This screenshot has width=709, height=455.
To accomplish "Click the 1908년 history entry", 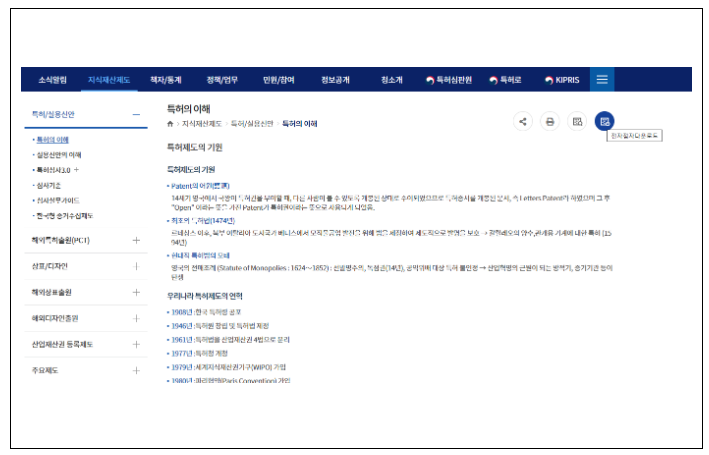I will click(206, 313).
